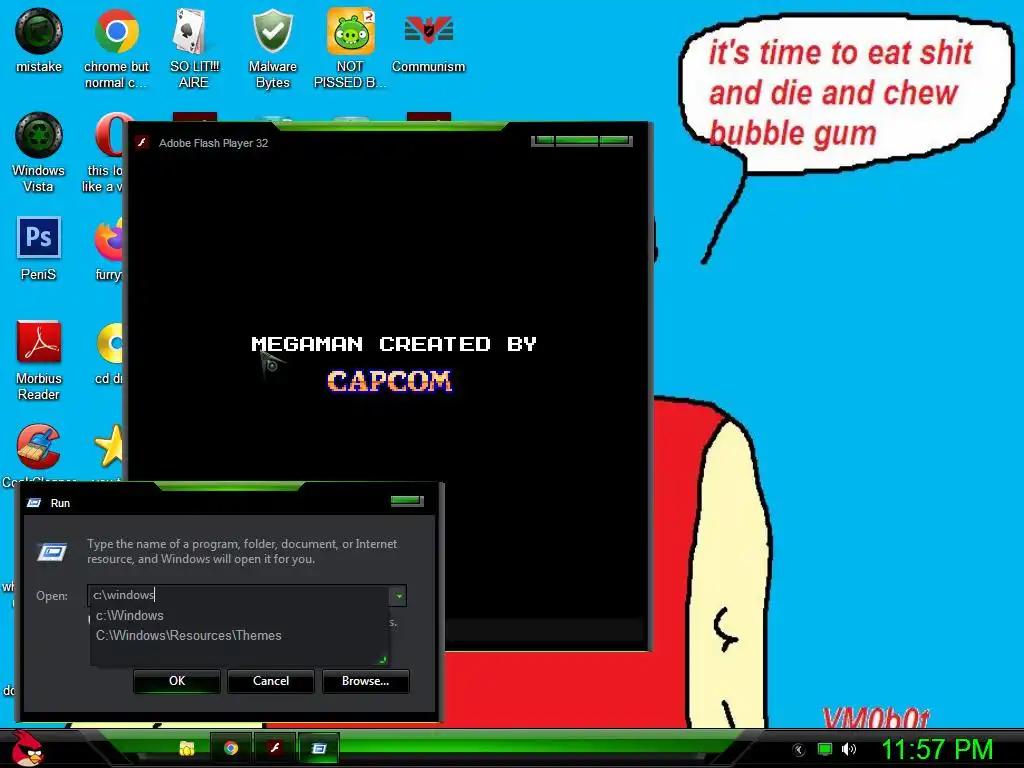Open the folder icon on taskbar
Viewport: 1024px width, 768px height.
[187, 748]
